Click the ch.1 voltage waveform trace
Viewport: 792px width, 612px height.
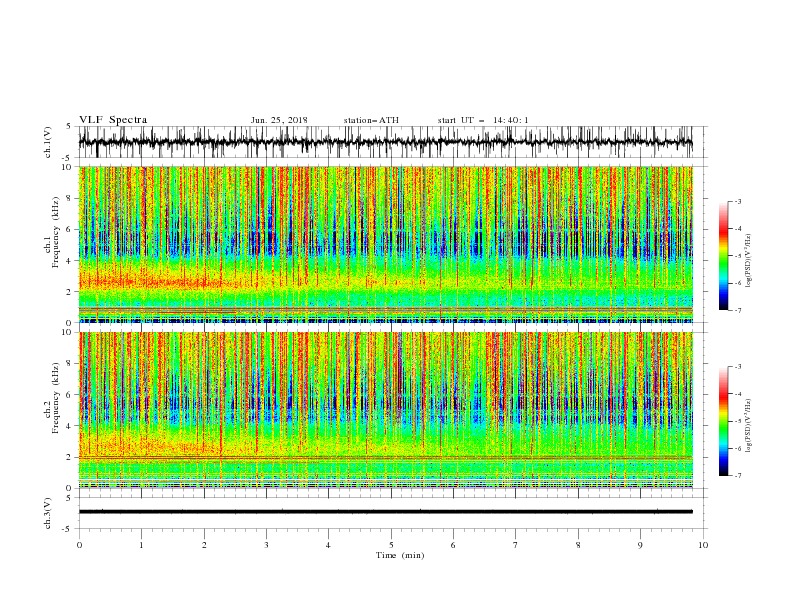385,142
